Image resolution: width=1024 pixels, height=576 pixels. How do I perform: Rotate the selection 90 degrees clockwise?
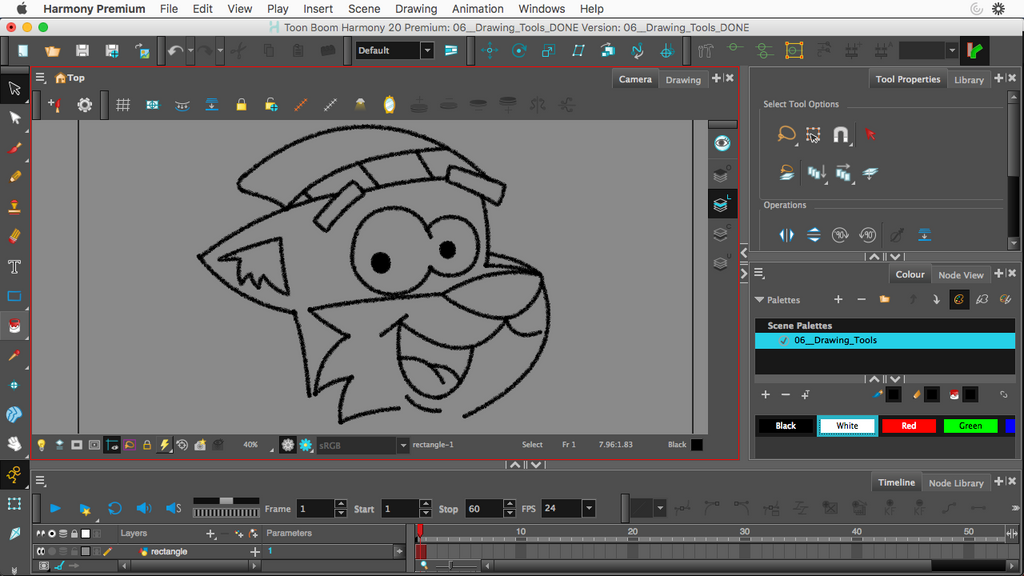[840, 234]
